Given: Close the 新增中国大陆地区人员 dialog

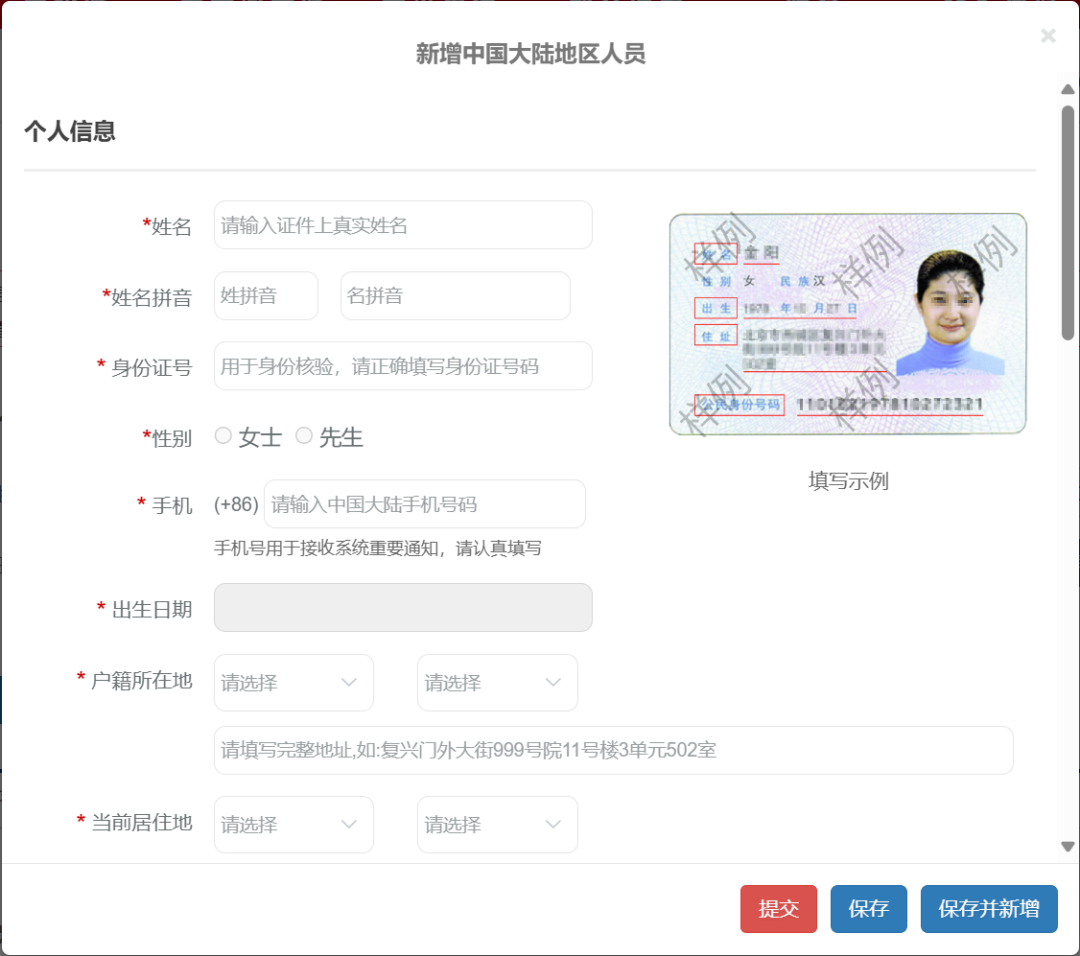Looking at the screenshot, I should pos(1048,36).
